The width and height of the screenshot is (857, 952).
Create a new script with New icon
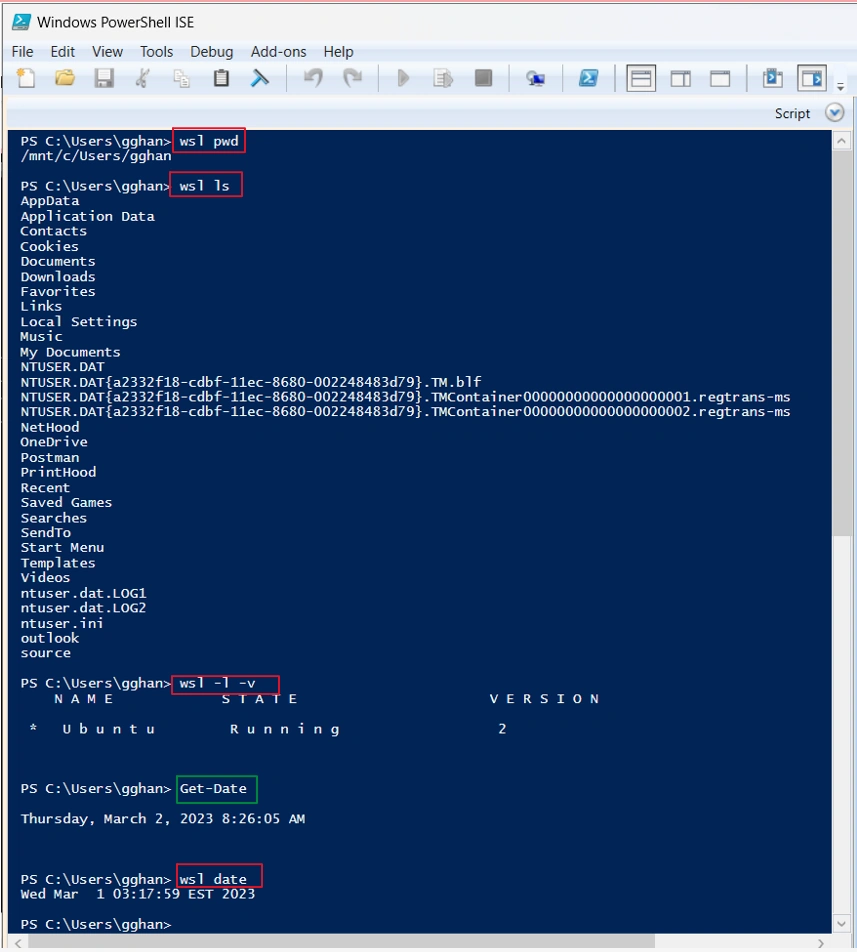click(26, 78)
